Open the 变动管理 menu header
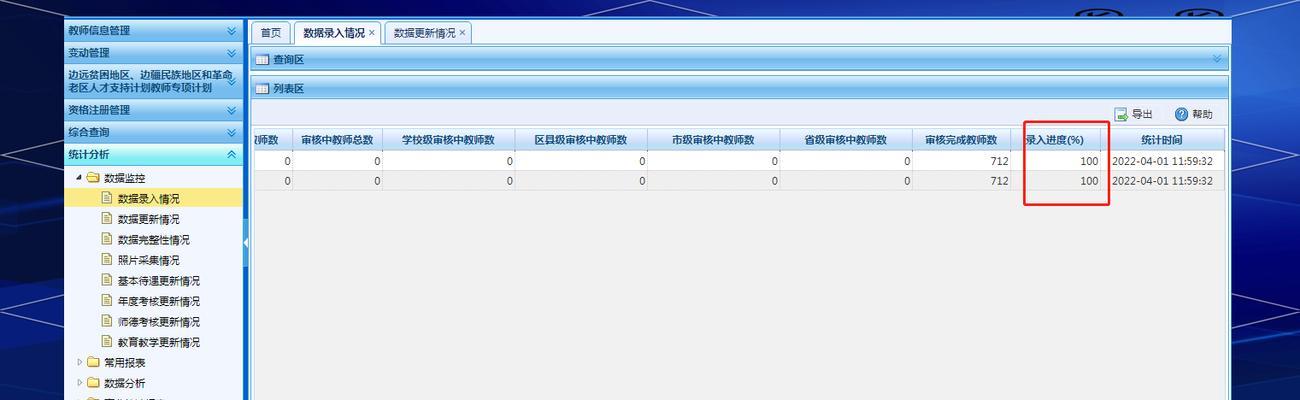This screenshot has height=400, width=1300. click(x=154, y=53)
